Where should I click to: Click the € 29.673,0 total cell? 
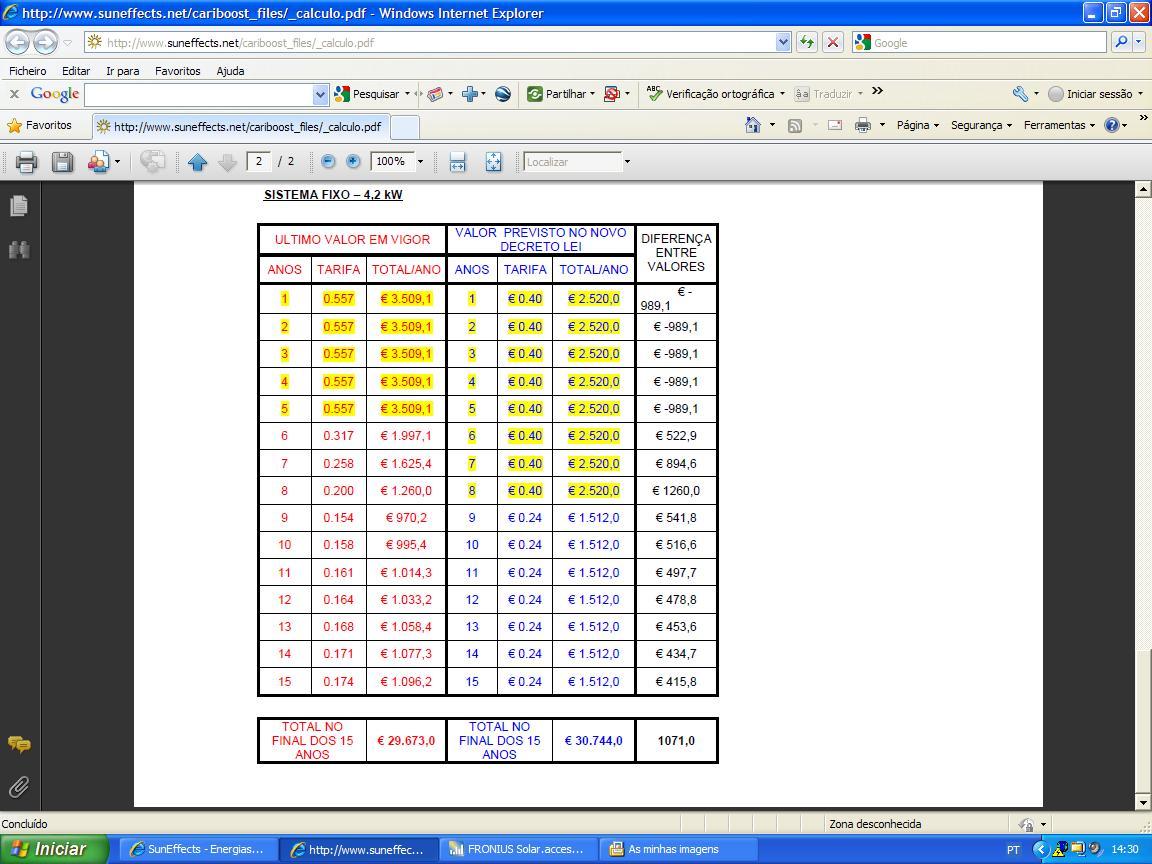(x=406, y=741)
